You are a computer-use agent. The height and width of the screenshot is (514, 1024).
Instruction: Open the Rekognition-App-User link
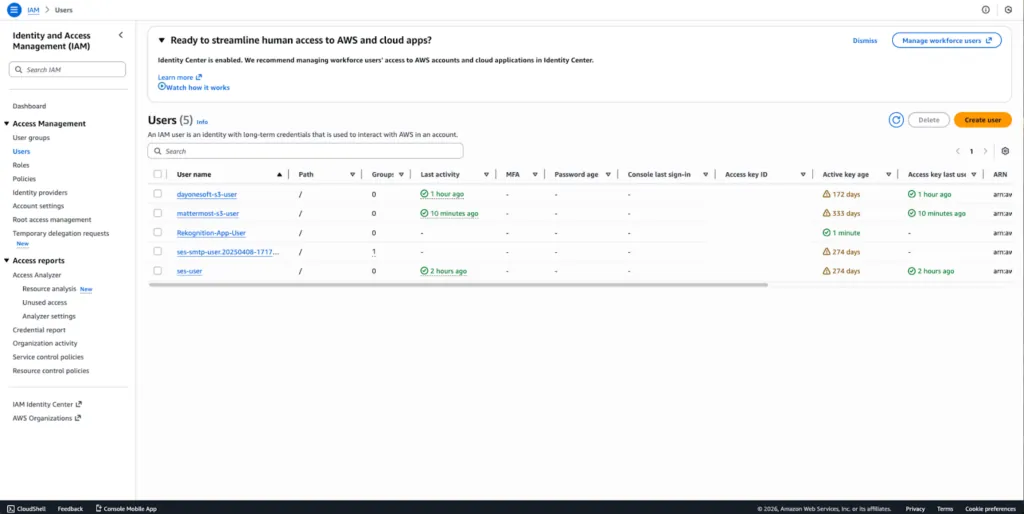(x=211, y=233)
